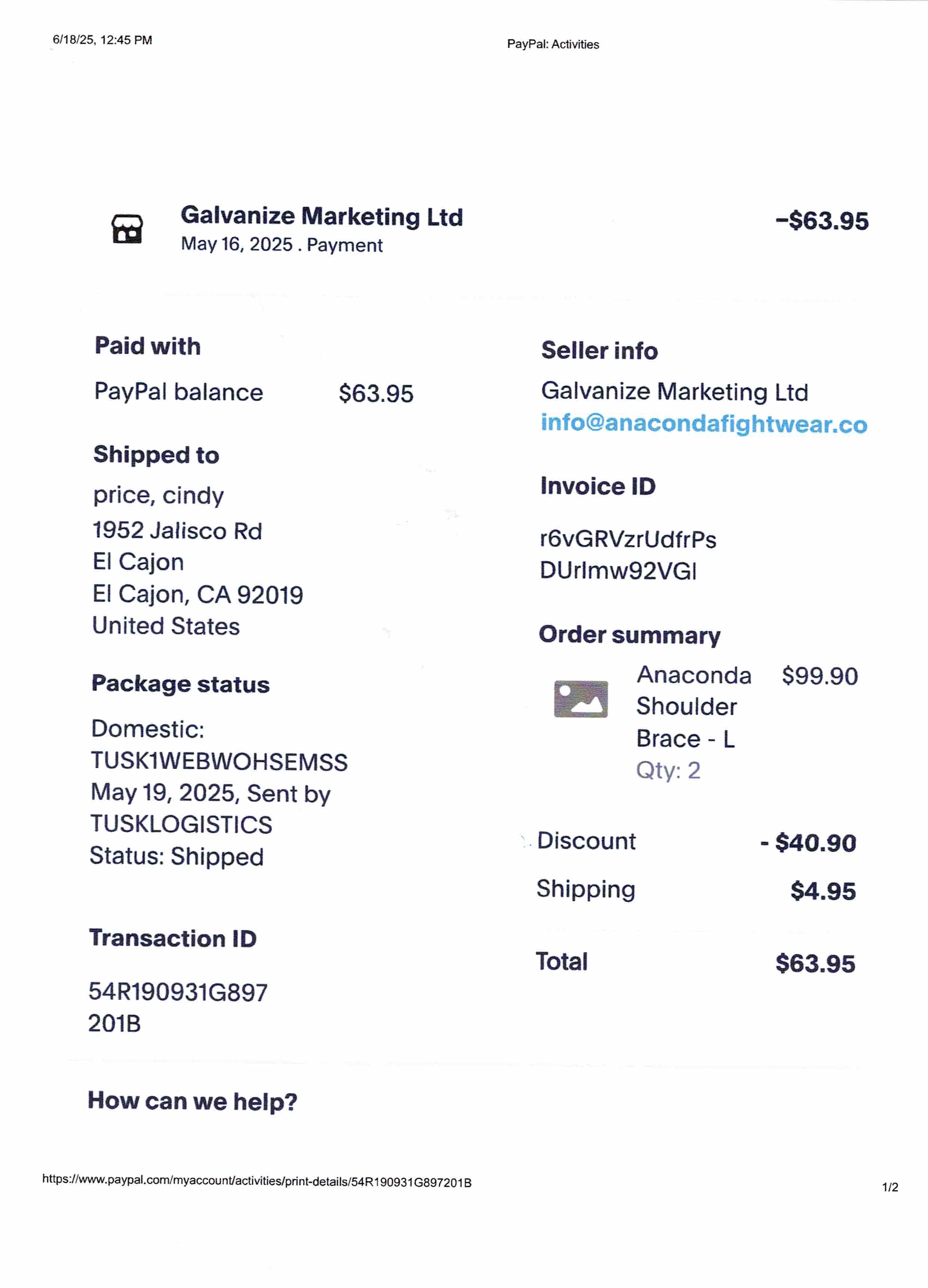Click the How can we help? heading
928x1288 pixels.
(193, 1101)
